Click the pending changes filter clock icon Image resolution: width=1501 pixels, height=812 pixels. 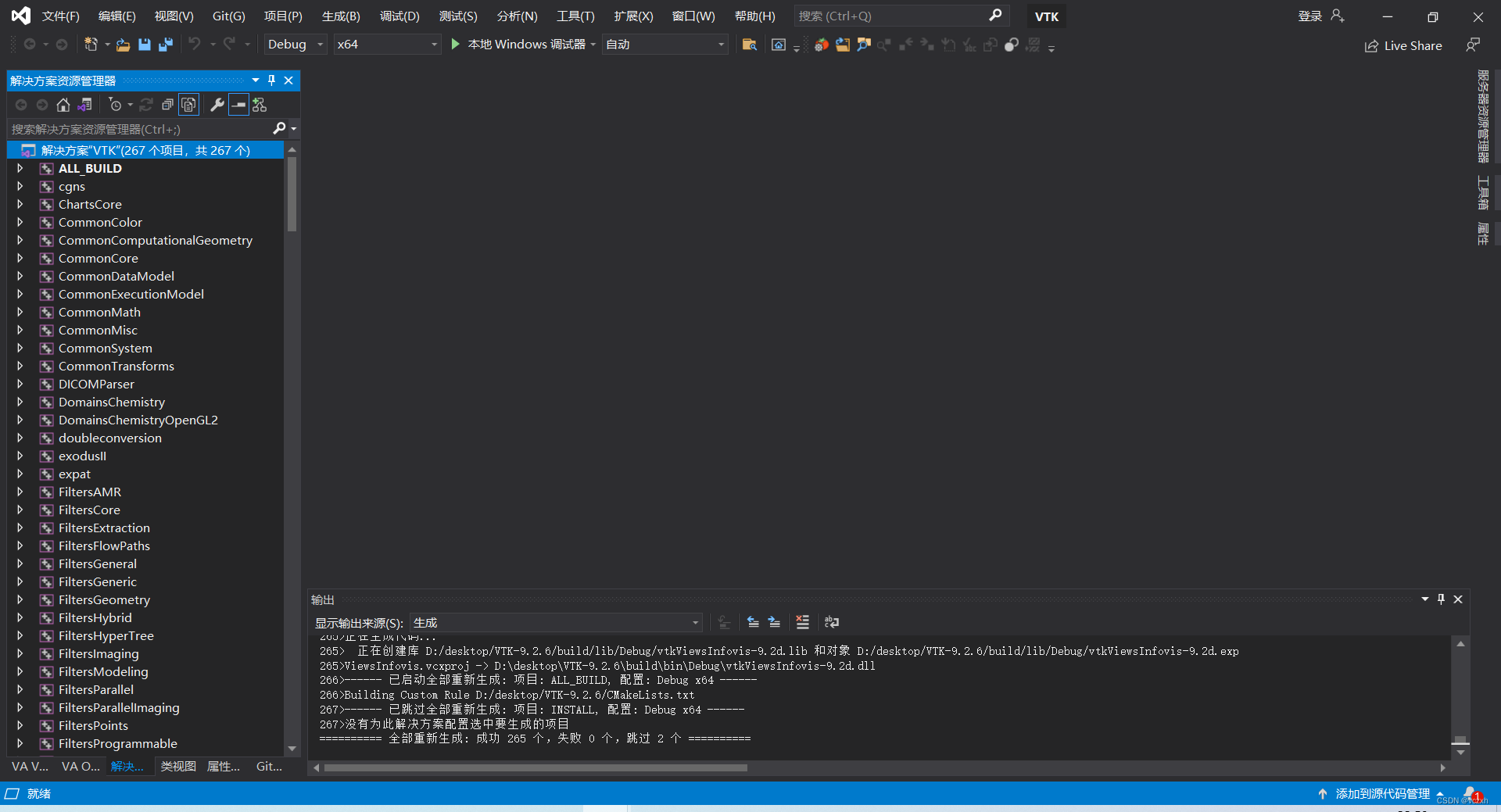click(x=116, y=105)
